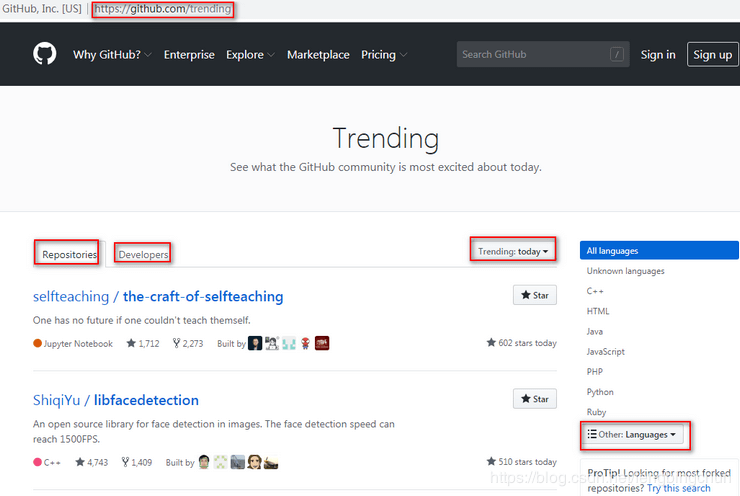
Task: Expand the Explore menu
Action: point(250,55)
